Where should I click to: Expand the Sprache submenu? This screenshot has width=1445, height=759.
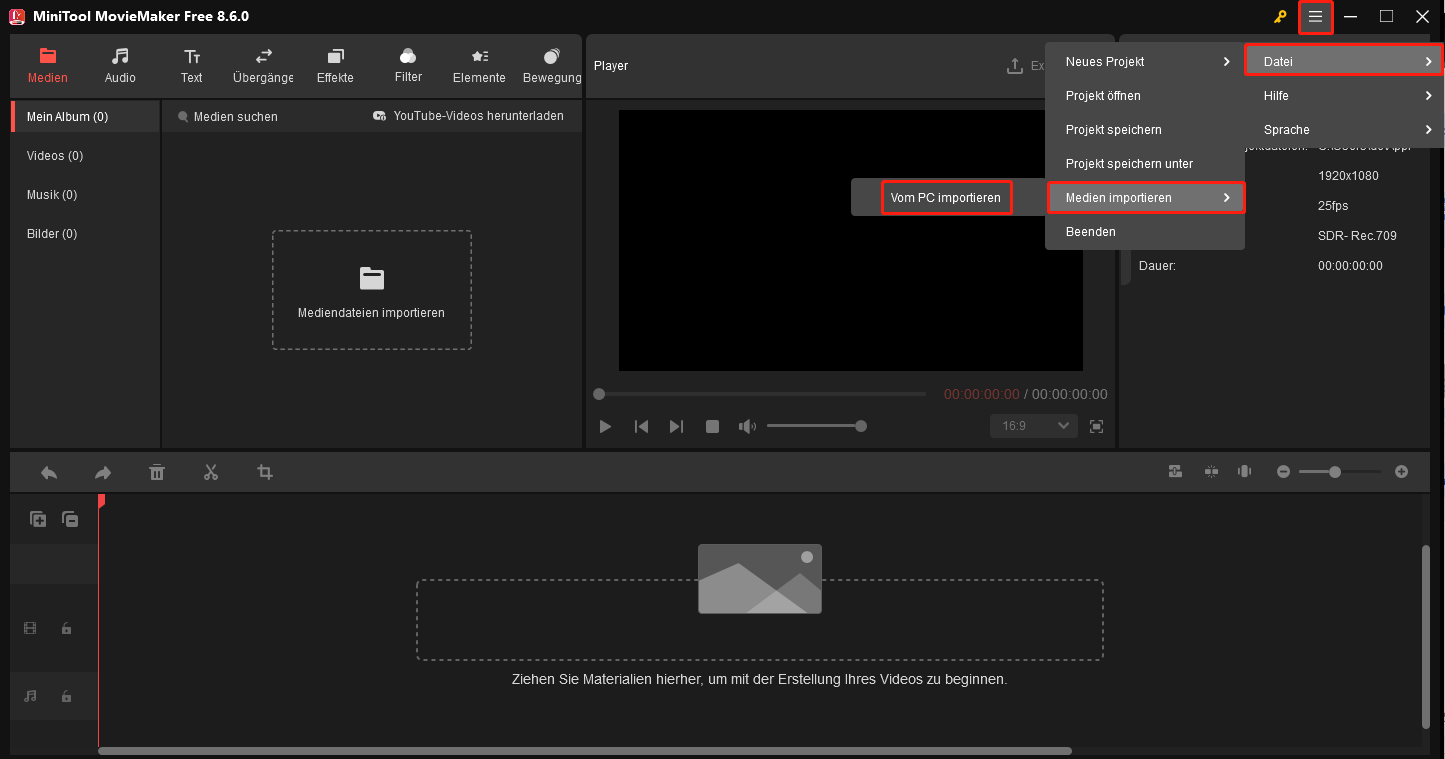[1286, 129]
